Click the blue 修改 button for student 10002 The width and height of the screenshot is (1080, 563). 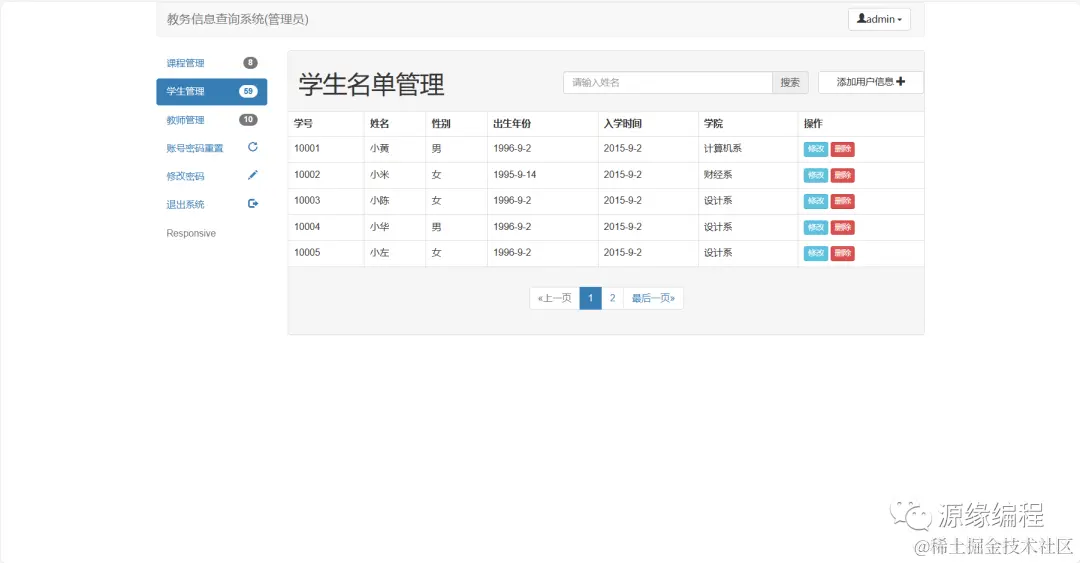click(816, 175)
